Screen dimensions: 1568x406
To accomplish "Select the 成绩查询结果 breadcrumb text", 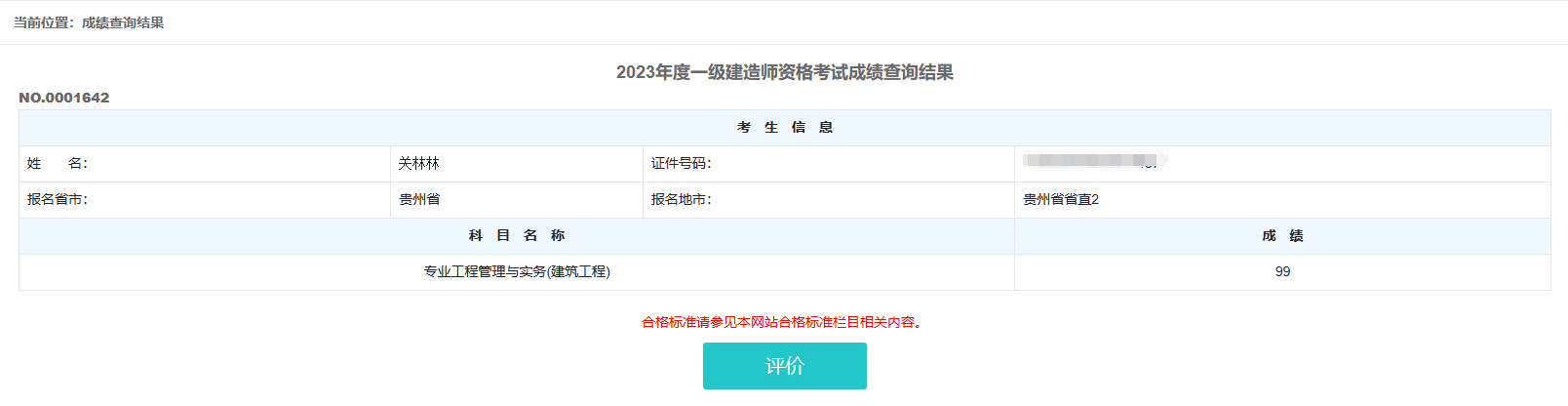I will tap(123, 22).
